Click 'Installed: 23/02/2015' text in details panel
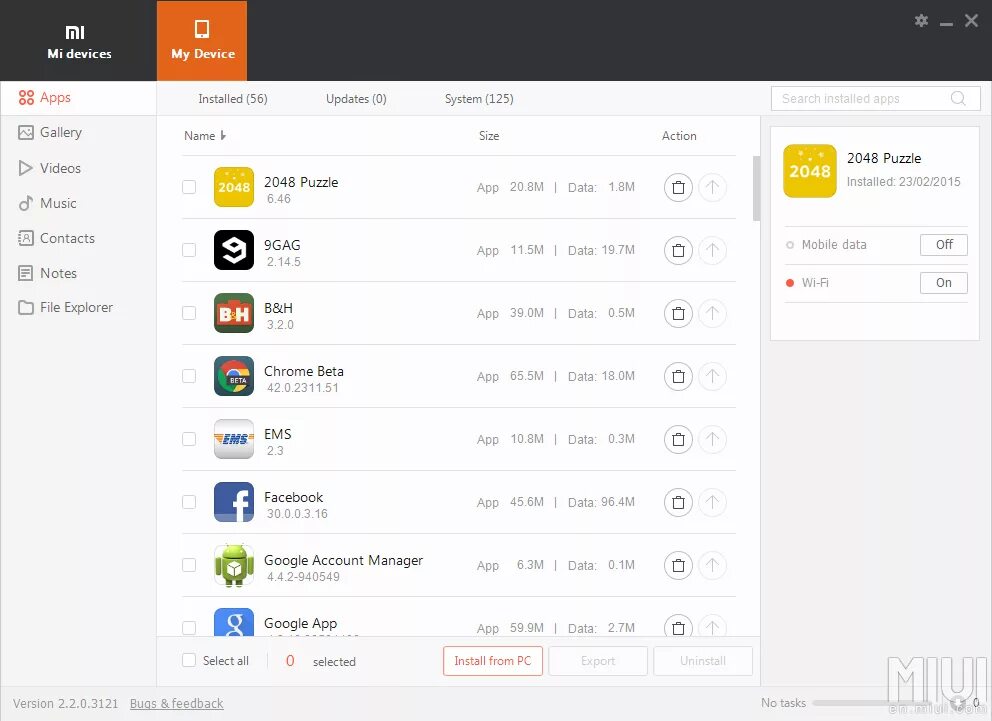This screenshot has width=992, height=721. click(x=903, y=182)
